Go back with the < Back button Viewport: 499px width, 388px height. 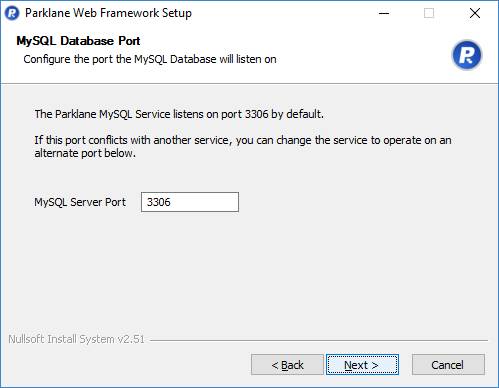pyautogui.click(x=287, y=365)
